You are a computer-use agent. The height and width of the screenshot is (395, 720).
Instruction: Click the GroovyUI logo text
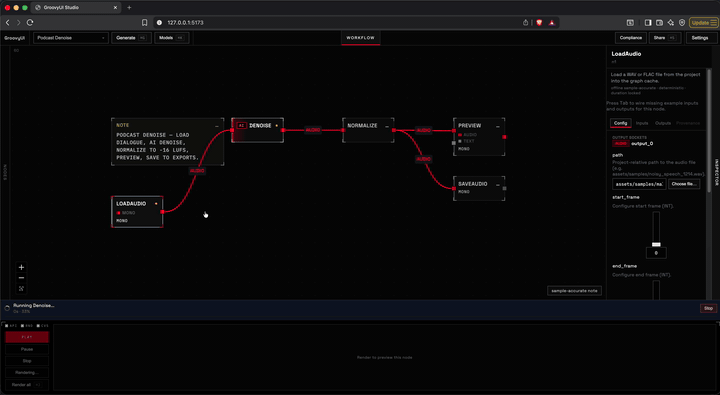coord(14,38)
